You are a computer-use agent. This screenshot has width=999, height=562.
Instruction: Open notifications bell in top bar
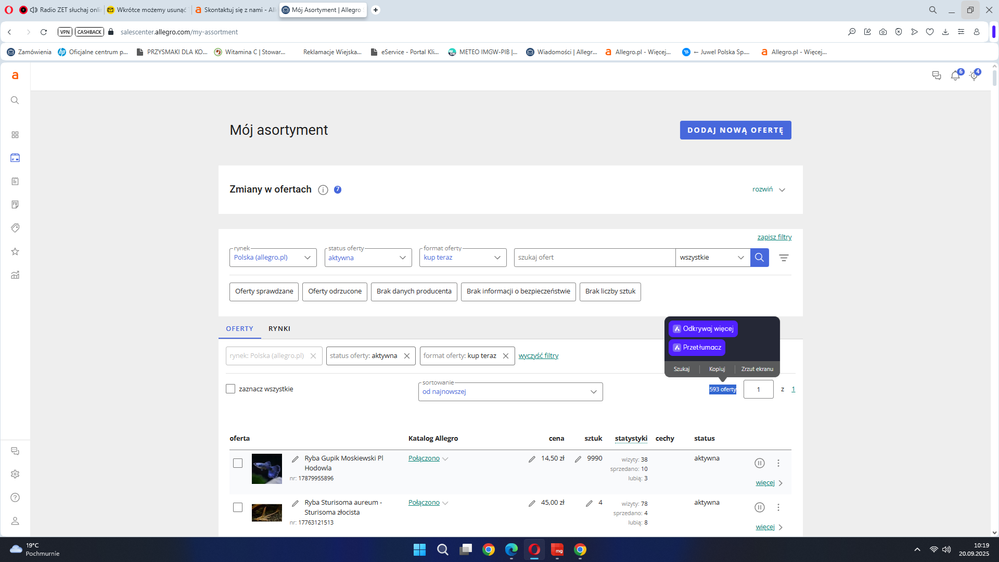click(955, 76)
